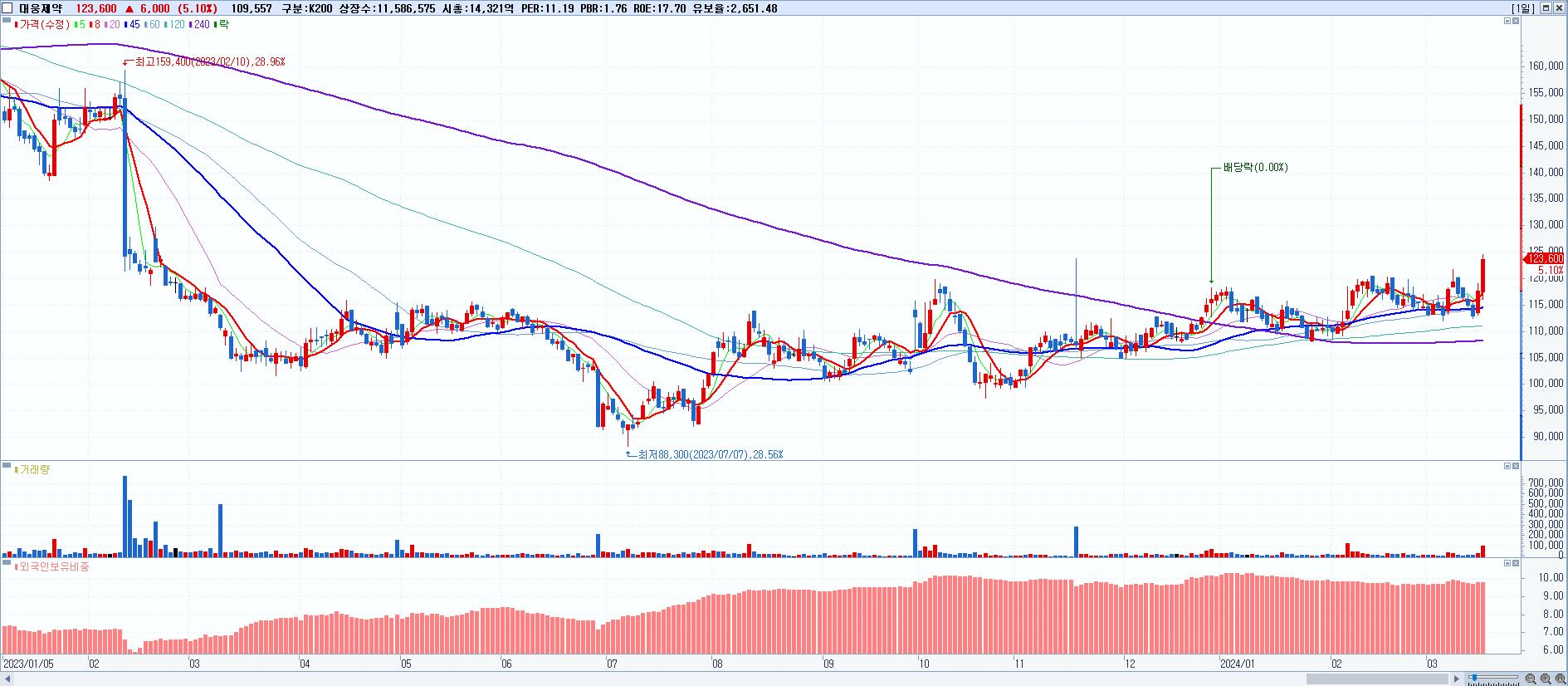Click the zoom-in magnifier icon
The width and height of the screenshot is (1568, 686).
pos(1546,679)
